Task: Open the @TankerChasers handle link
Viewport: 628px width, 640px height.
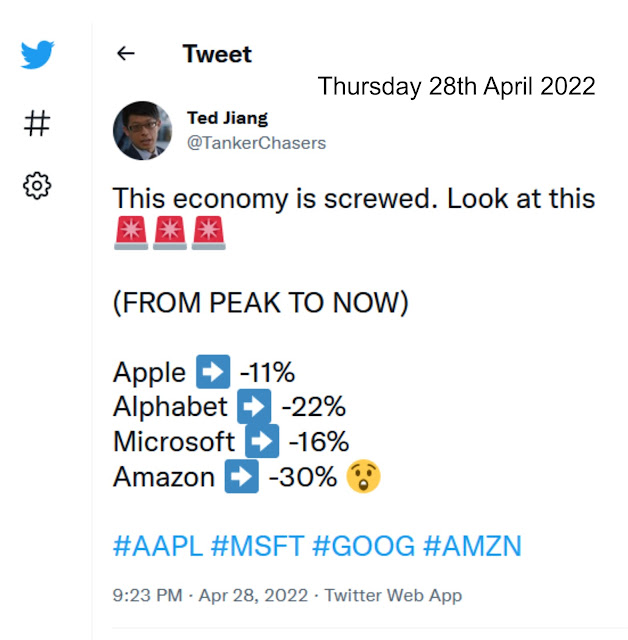Action: pos(256,143)
